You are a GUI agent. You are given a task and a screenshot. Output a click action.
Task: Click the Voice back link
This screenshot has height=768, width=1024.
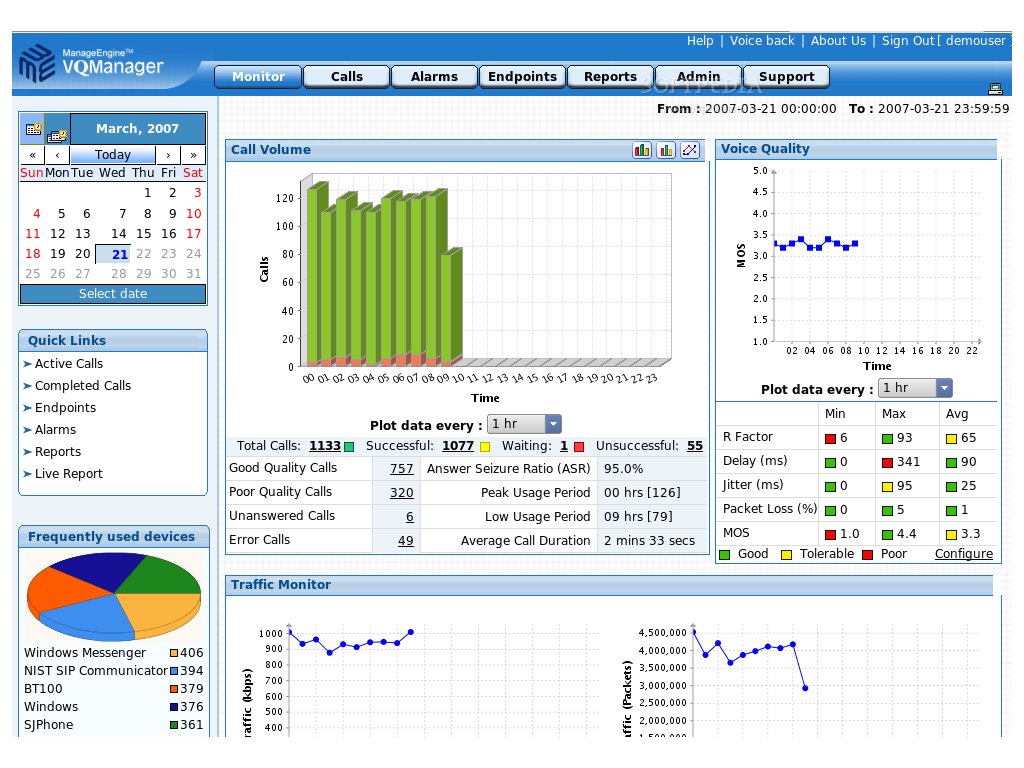click(762, 40)
